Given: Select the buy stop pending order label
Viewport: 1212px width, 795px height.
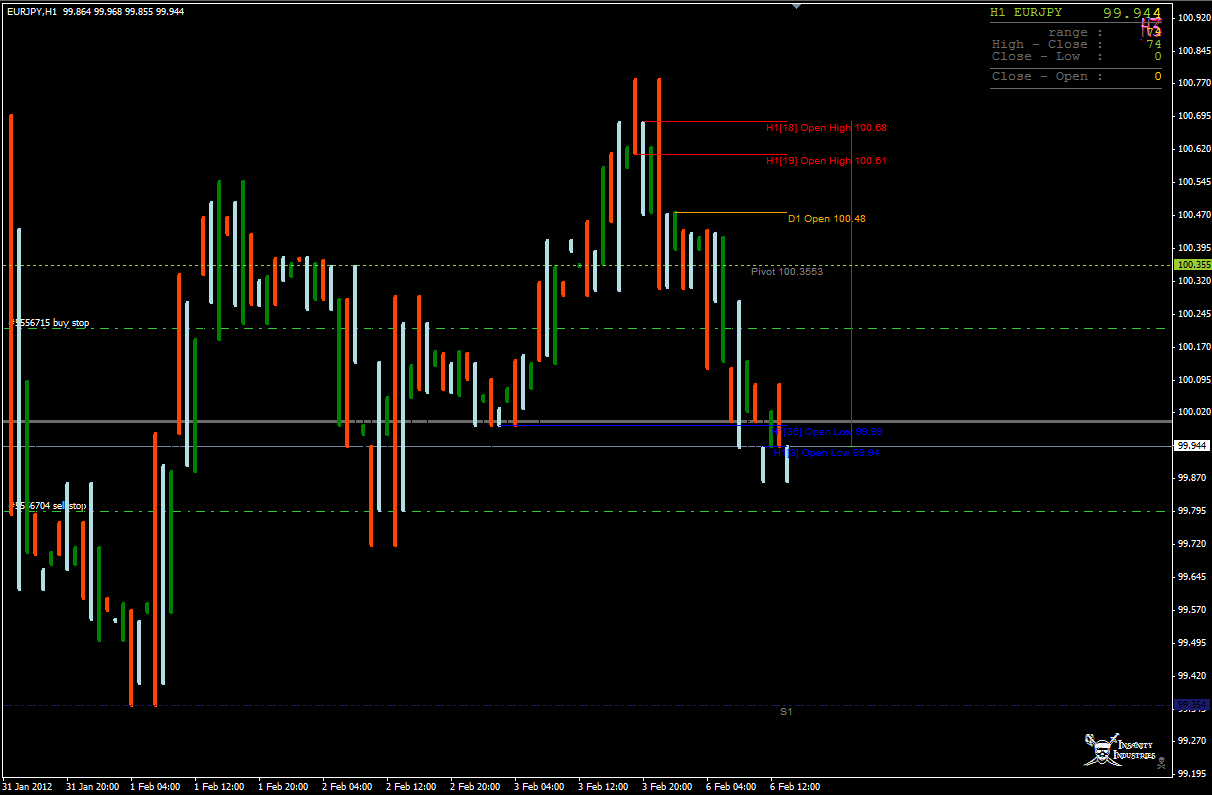Looking at the screenshot, I should [x=50, y=323].
